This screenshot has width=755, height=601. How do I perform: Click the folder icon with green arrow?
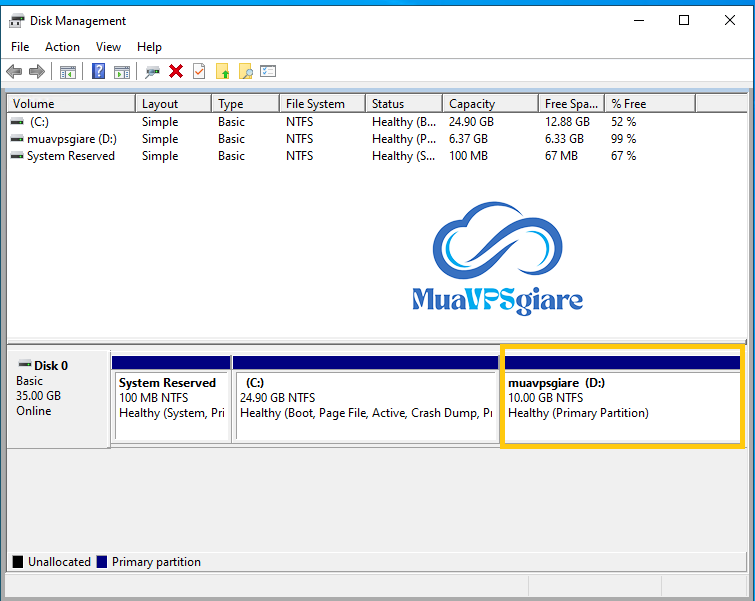tap(222, 71)
